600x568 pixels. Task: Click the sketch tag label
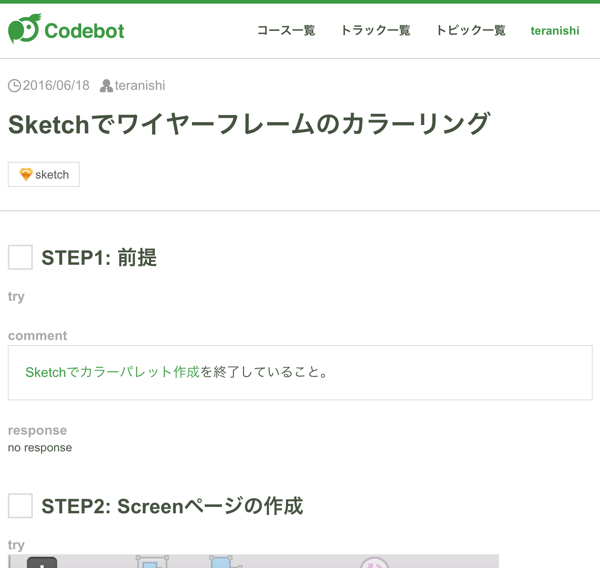(x=52, y=174)
